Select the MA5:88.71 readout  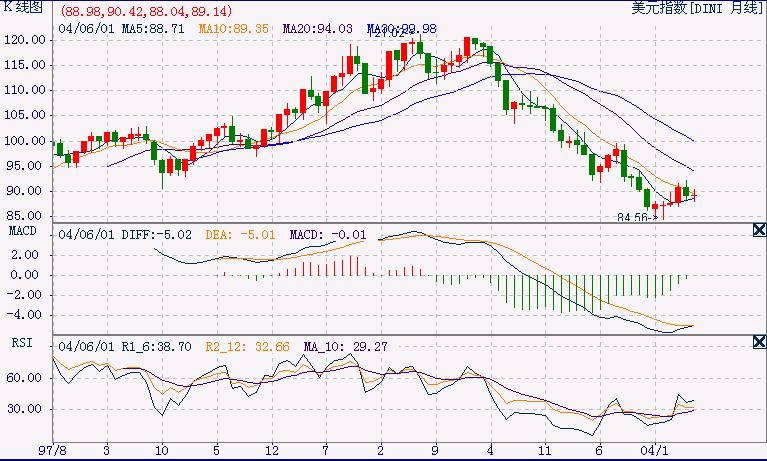(153, 29)
